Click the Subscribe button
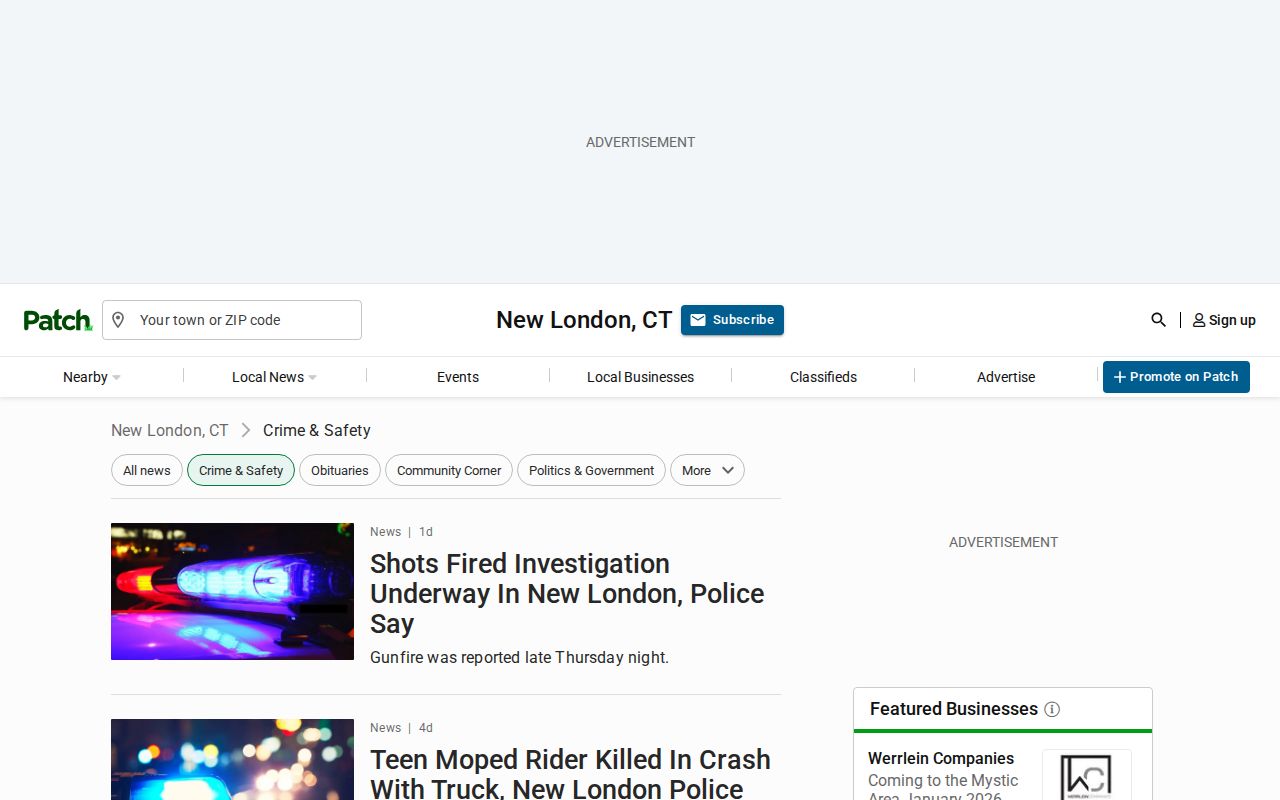The image size is (1280, 800). click(732, 320)
